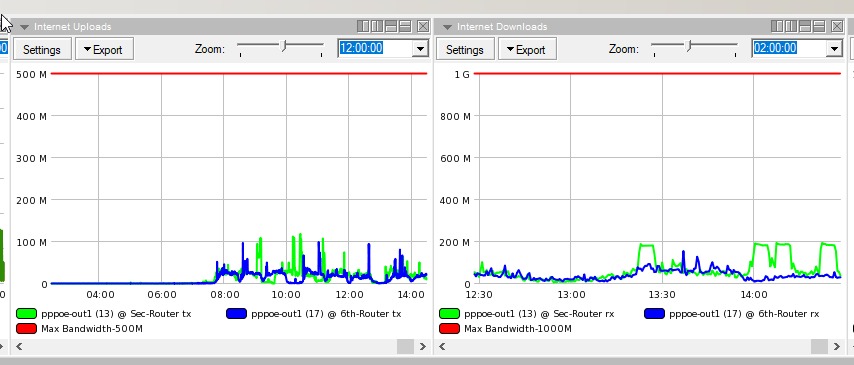Split Internet Uploads pane, new pane at bottom
The height and width of the screenshot is (365, 854).
[405, 26]
